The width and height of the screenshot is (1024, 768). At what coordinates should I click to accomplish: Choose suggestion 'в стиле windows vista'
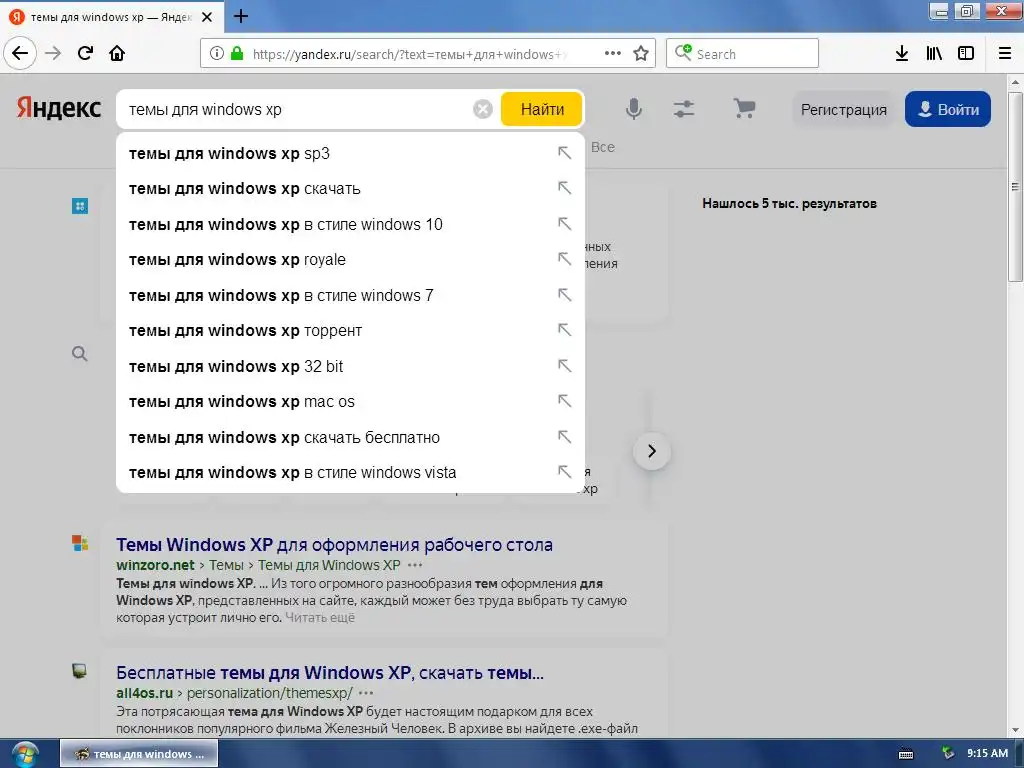pos(350,472)
